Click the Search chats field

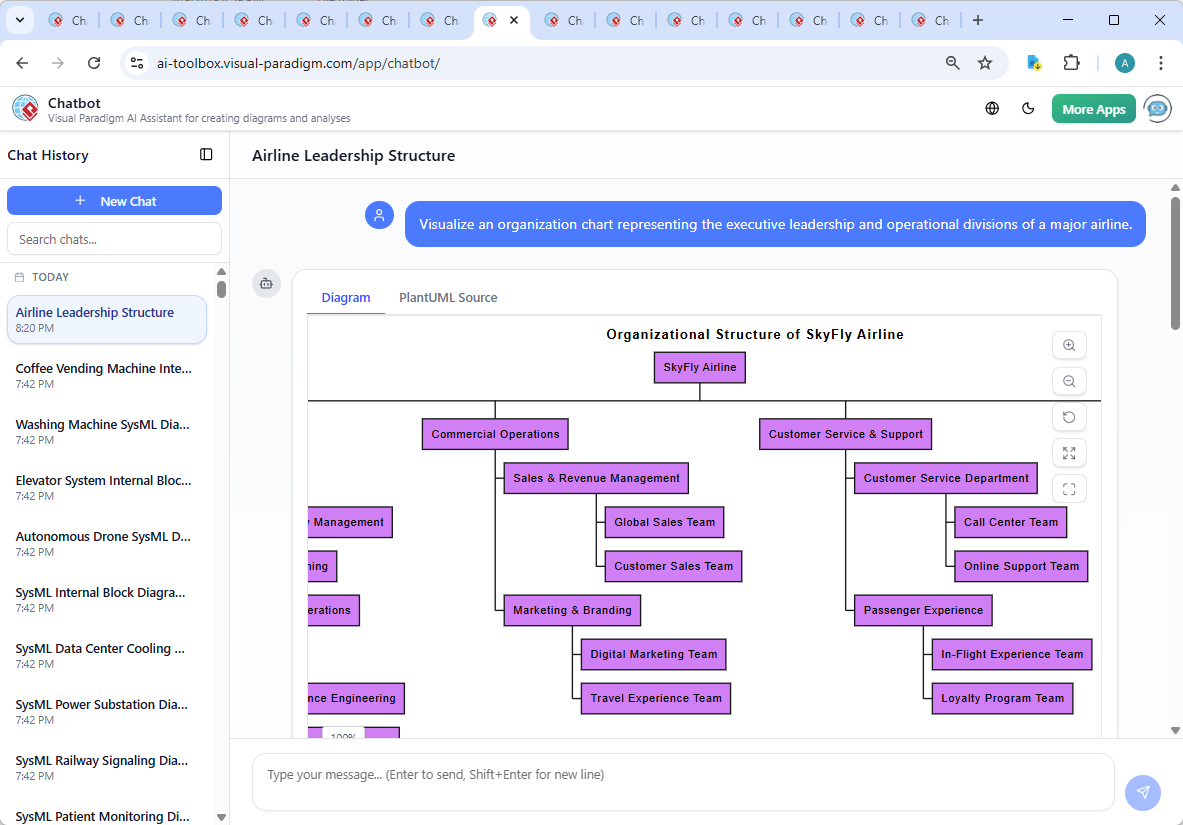coord(114,238)
